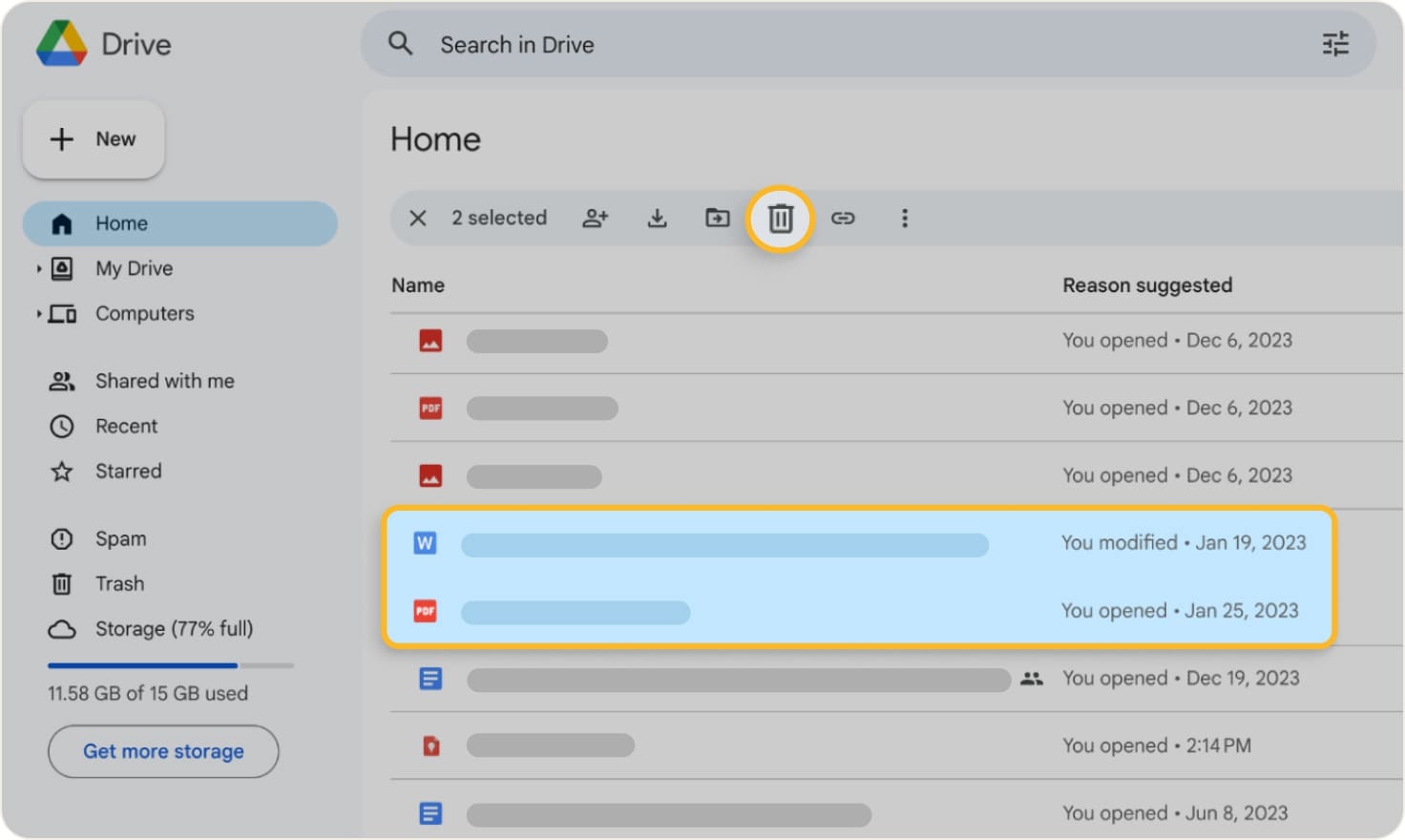This screenshot has width=1405, height=840.
Task: Copy link using the link icon
Action: [844, 219]
